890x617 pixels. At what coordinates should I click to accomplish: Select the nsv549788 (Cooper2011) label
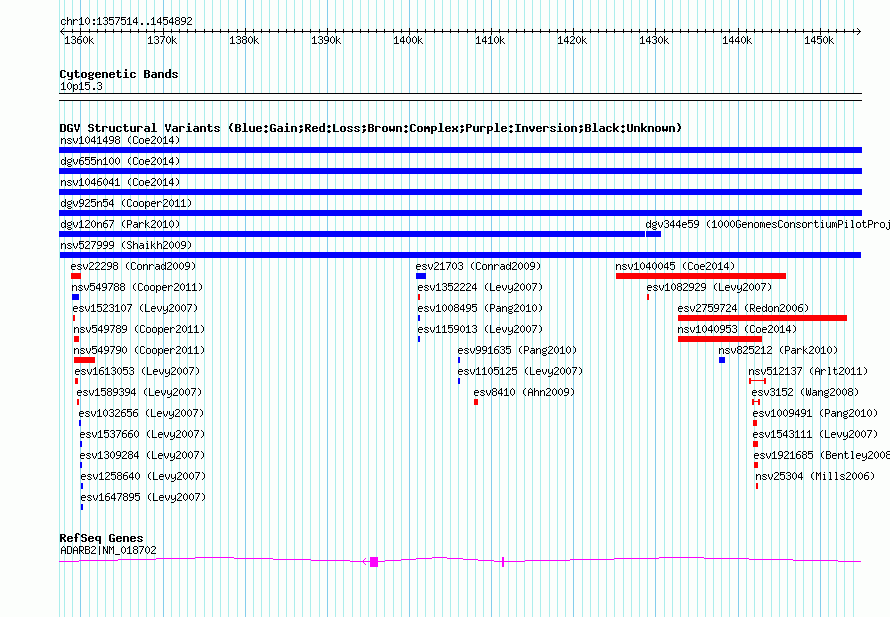tap(137, 287)
